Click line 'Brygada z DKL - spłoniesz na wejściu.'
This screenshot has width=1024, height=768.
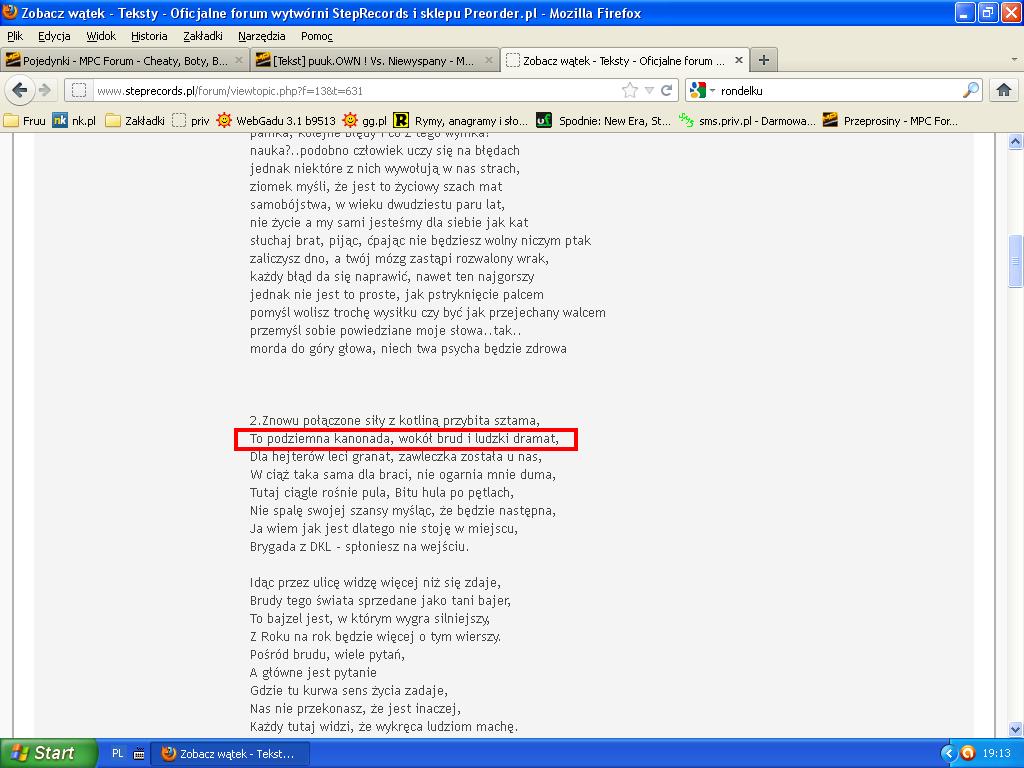tap(359, 546)
